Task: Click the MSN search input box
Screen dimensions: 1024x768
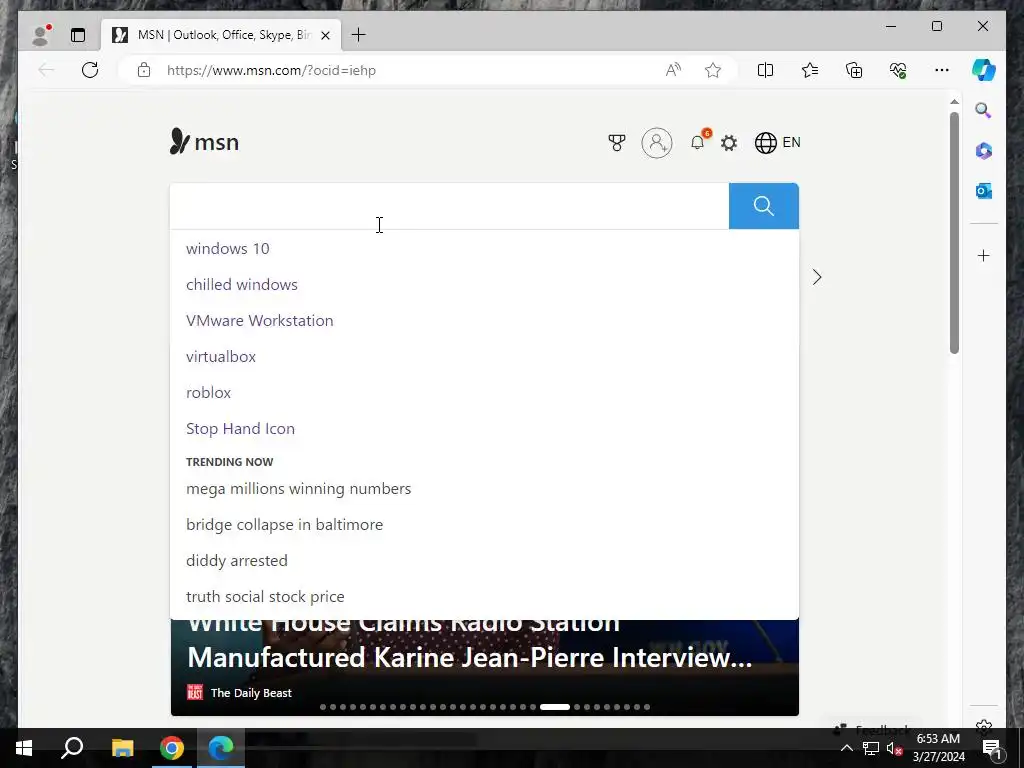Action: [449, 206]
